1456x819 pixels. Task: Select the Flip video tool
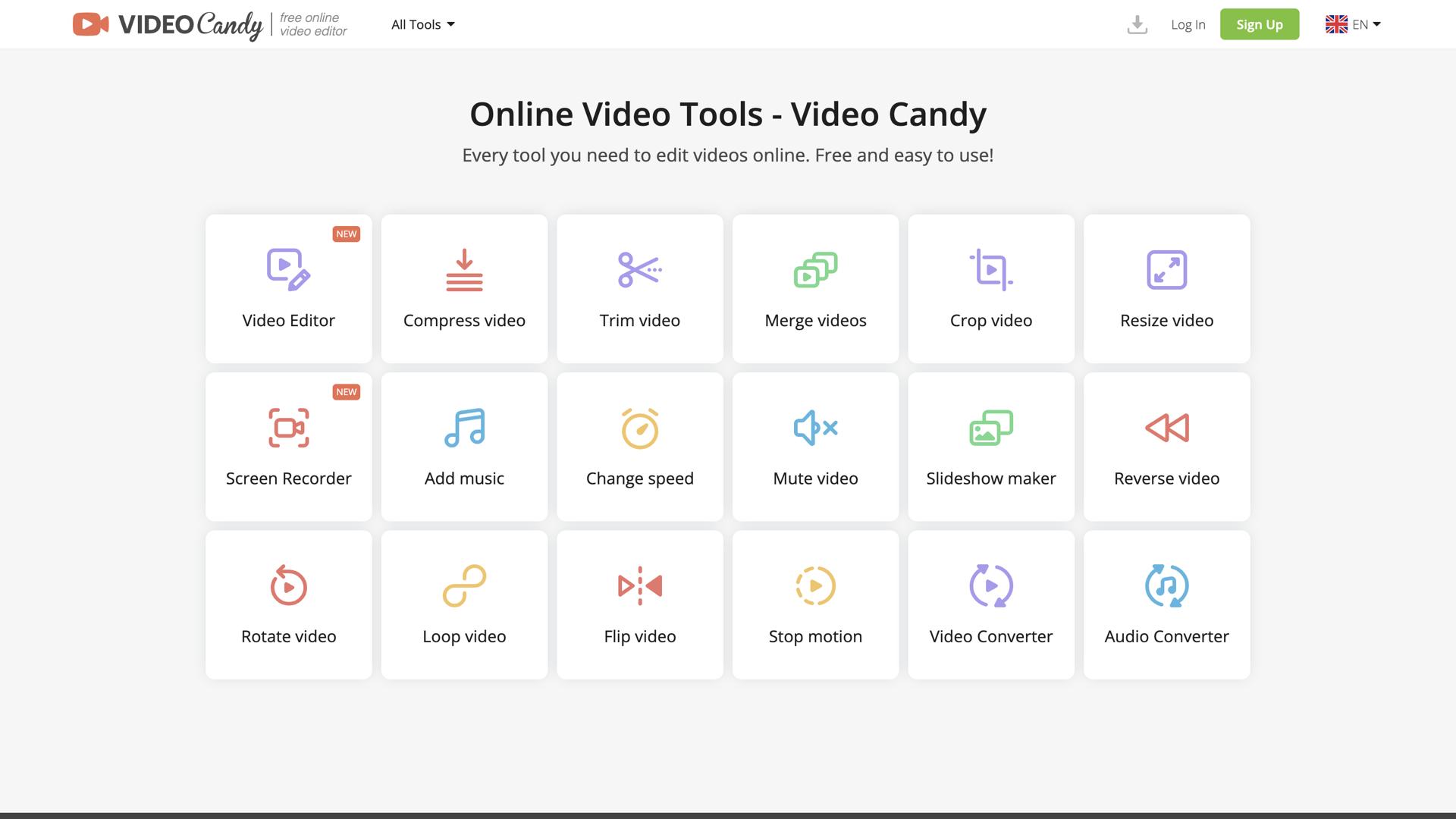point(640,604)
